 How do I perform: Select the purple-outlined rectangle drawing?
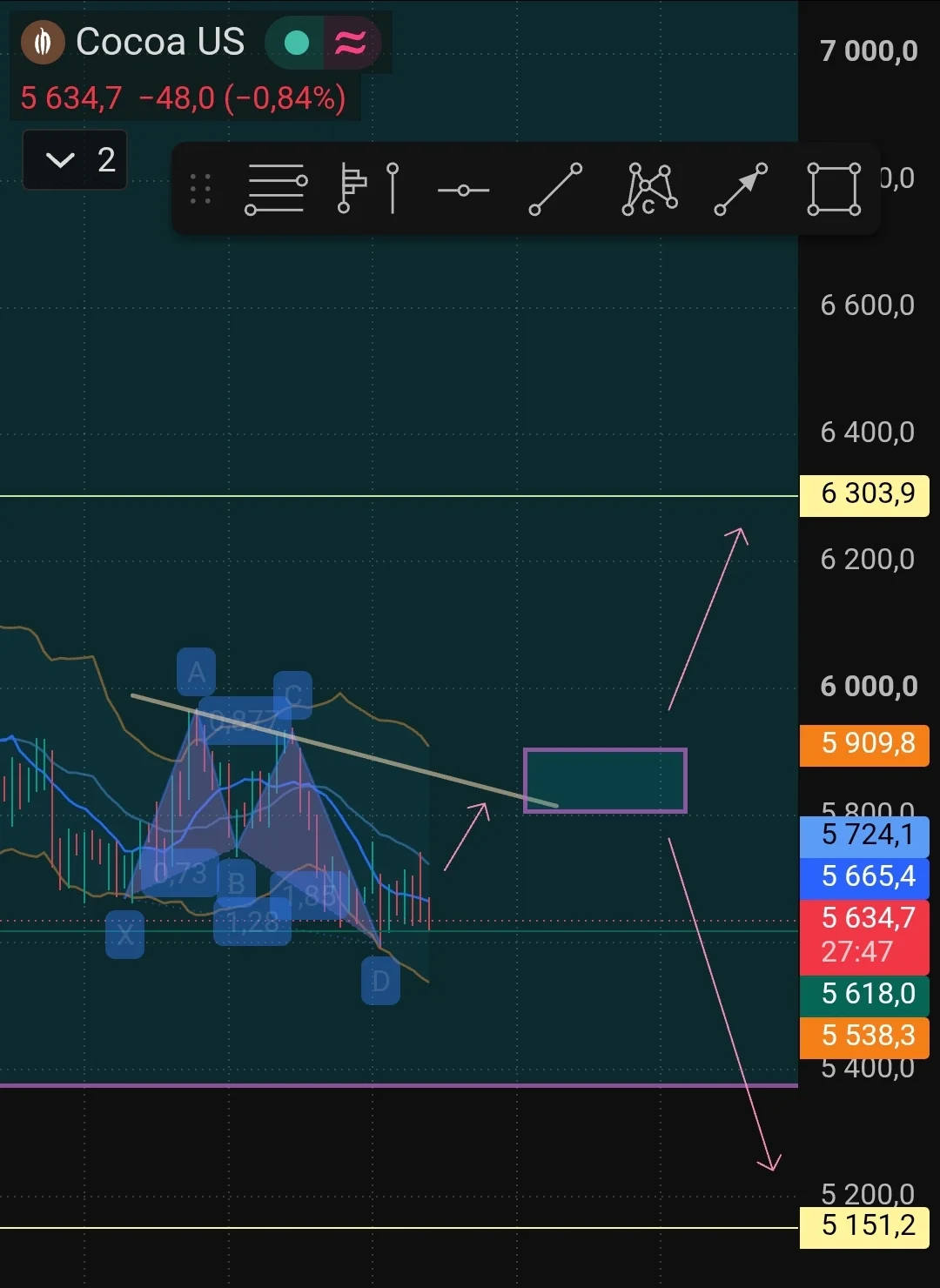coord(605,781)
